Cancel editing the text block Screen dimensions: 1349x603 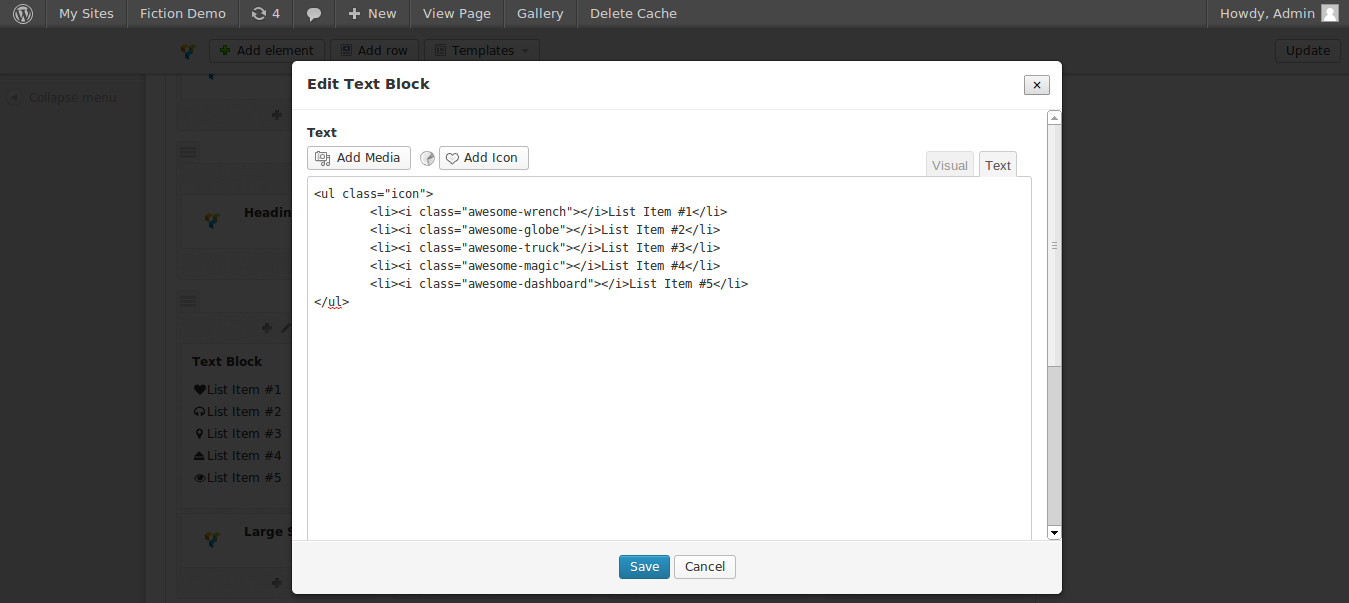pos(705,567)
